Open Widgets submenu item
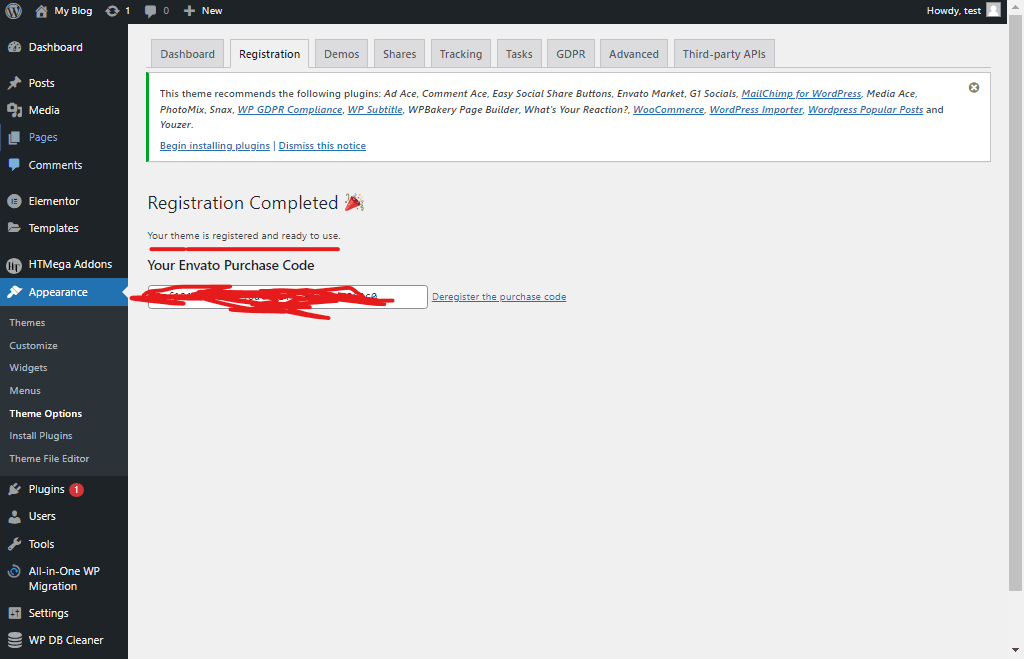 (28, 368)
